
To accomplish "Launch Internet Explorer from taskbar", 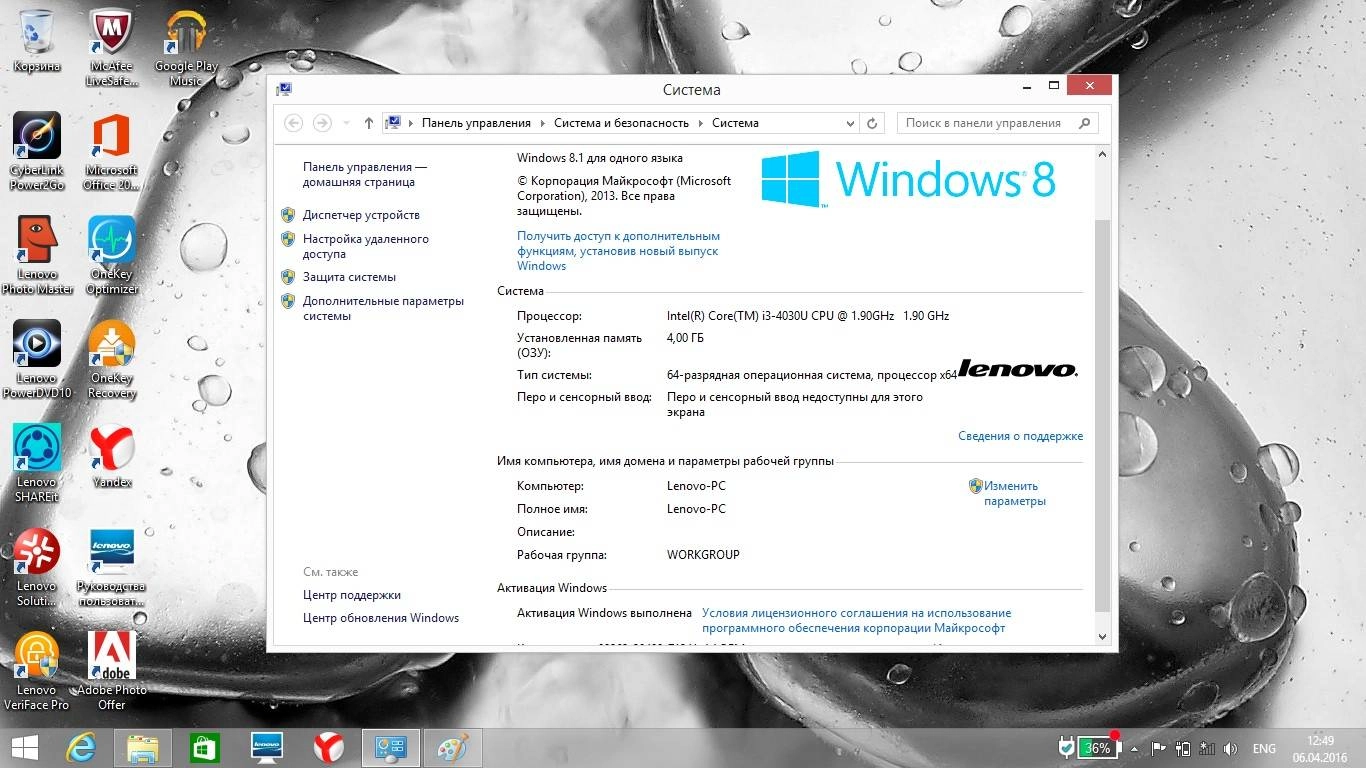I will click(x=82, y=748).
